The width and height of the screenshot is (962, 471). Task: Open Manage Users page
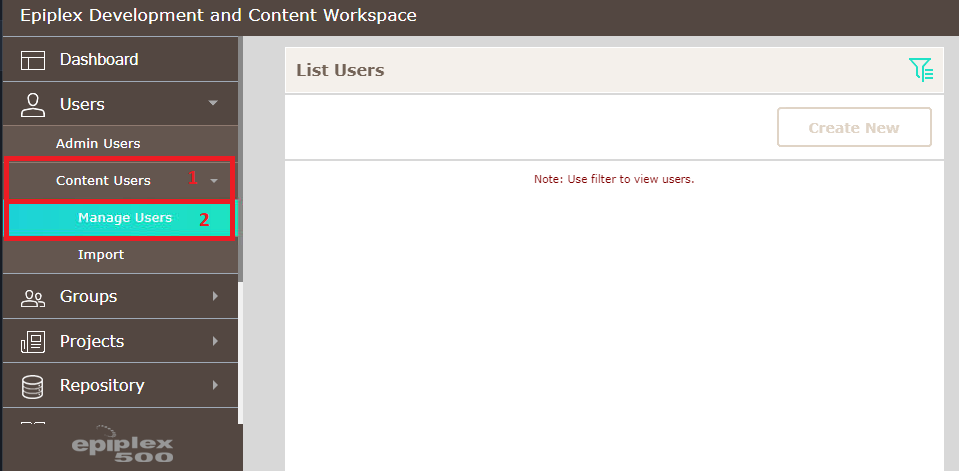coord(120,218)
